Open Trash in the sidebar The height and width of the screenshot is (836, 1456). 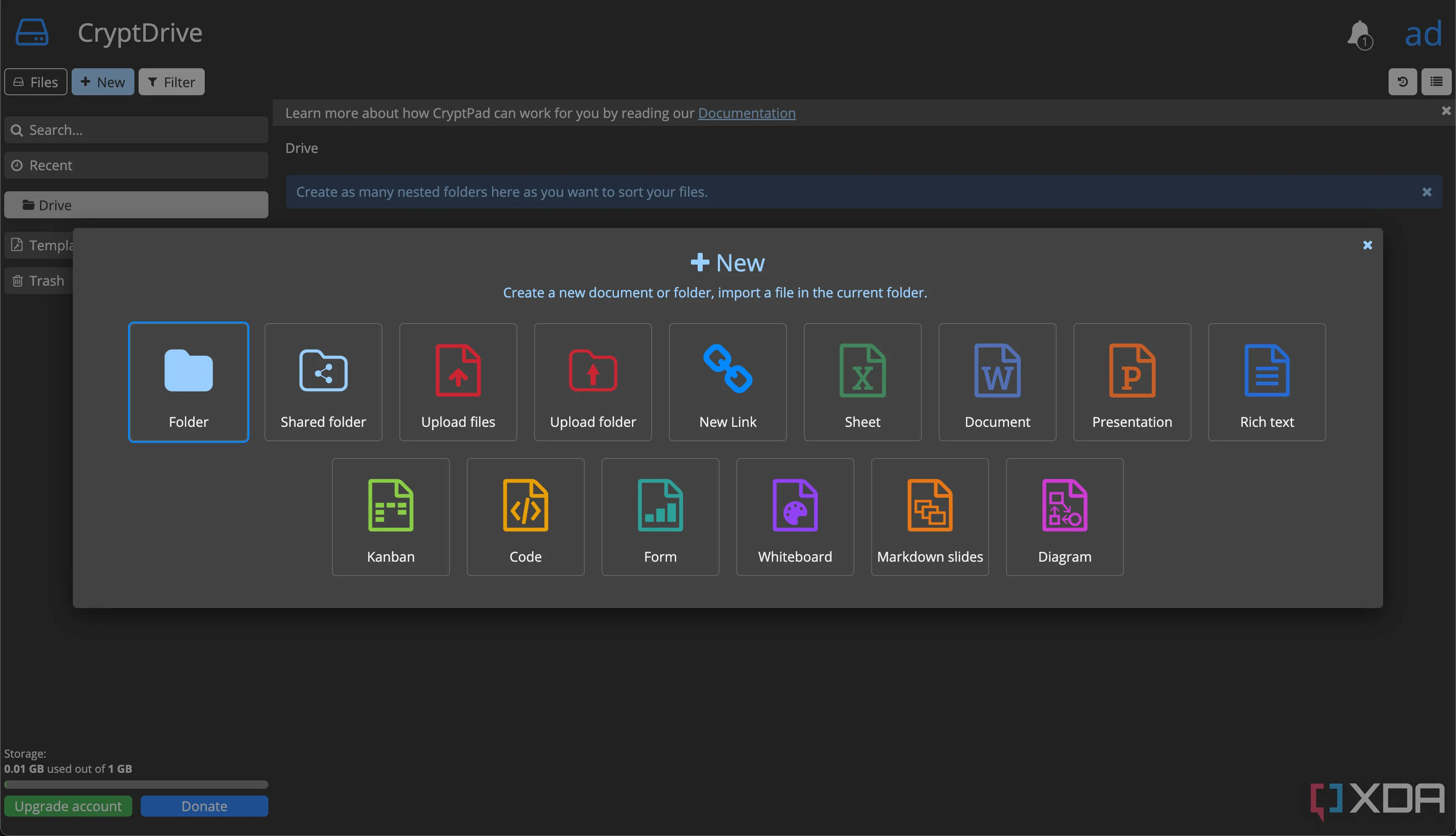pyautogui.click(x=39, y=281)
